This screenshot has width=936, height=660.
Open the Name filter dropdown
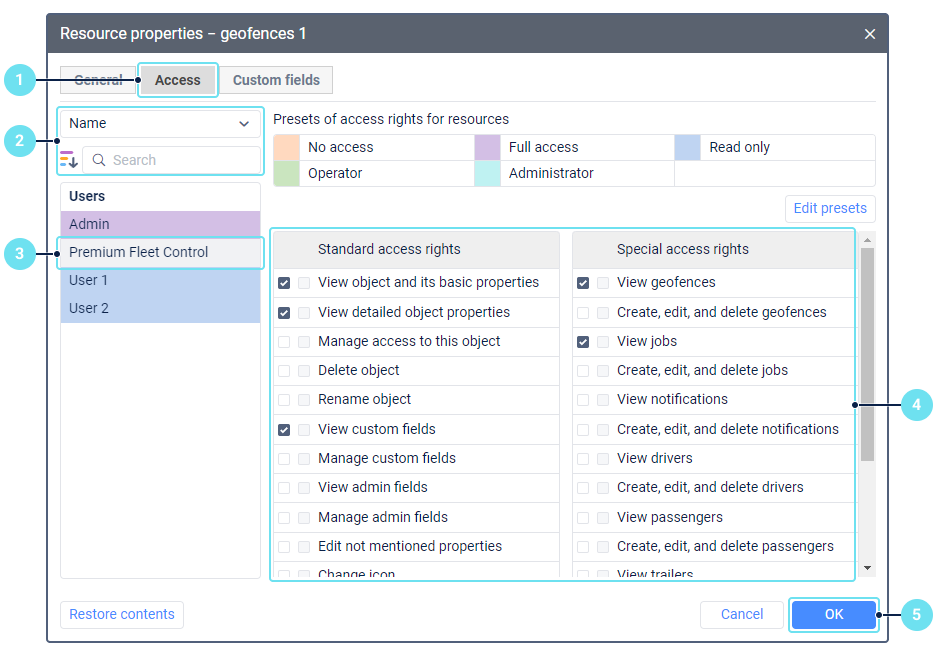[x=160, y=123]
